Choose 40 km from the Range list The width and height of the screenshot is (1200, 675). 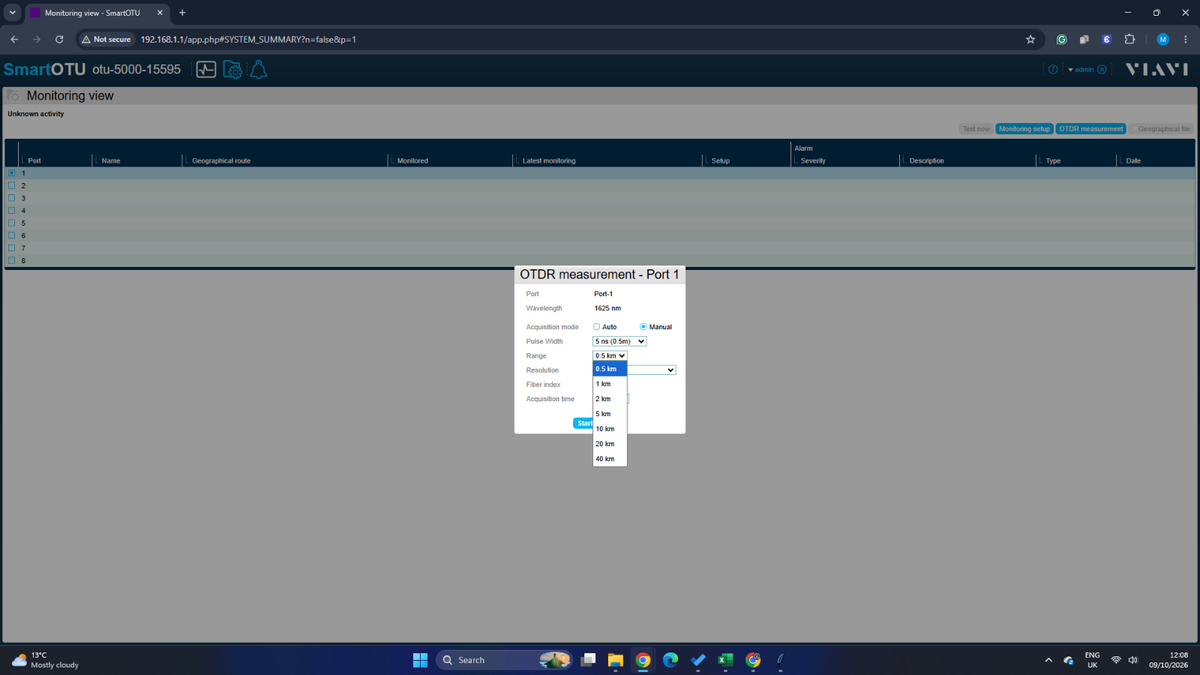(610, 459)
